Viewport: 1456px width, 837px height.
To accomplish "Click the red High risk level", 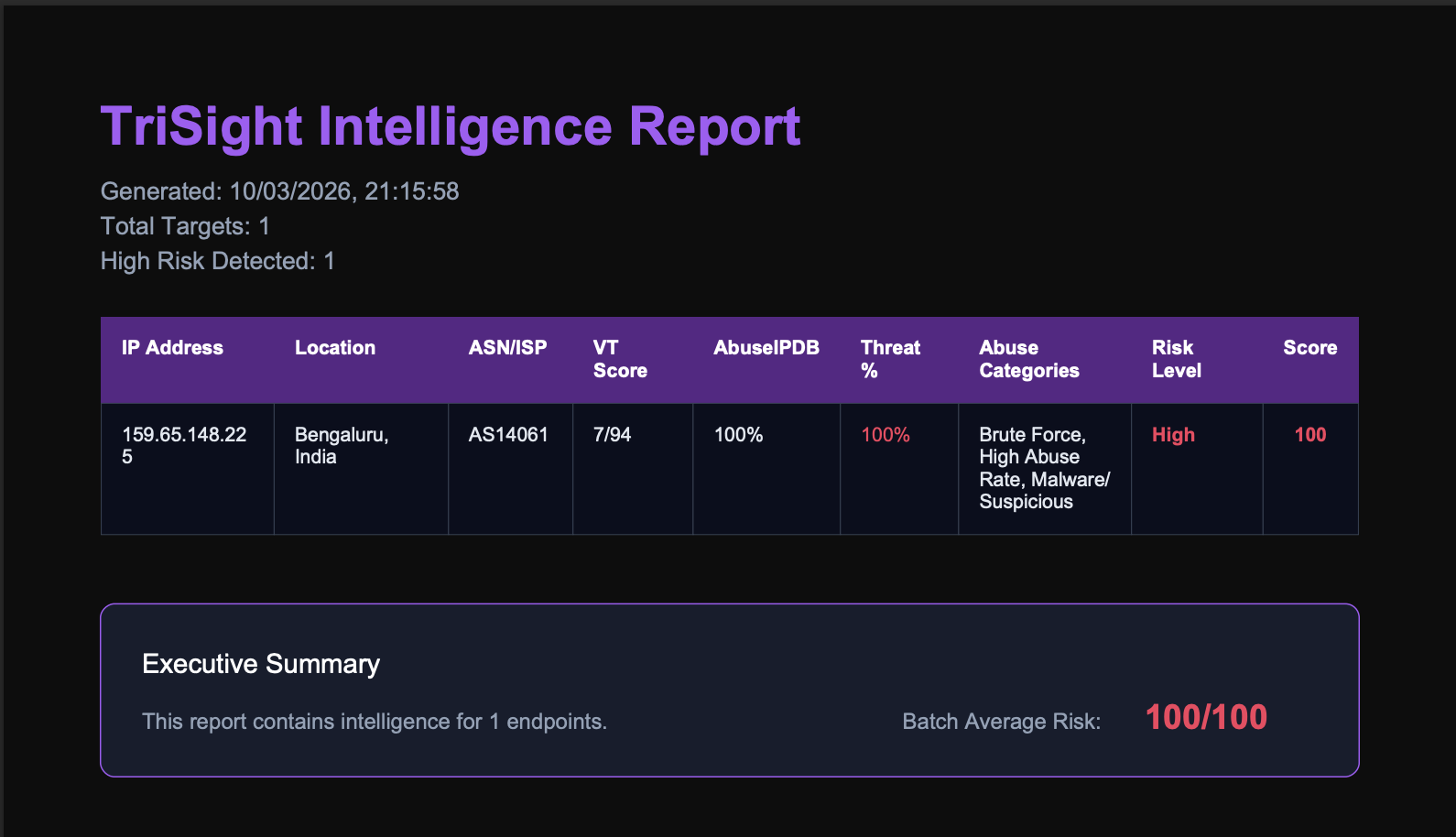I will [1173, 435].
